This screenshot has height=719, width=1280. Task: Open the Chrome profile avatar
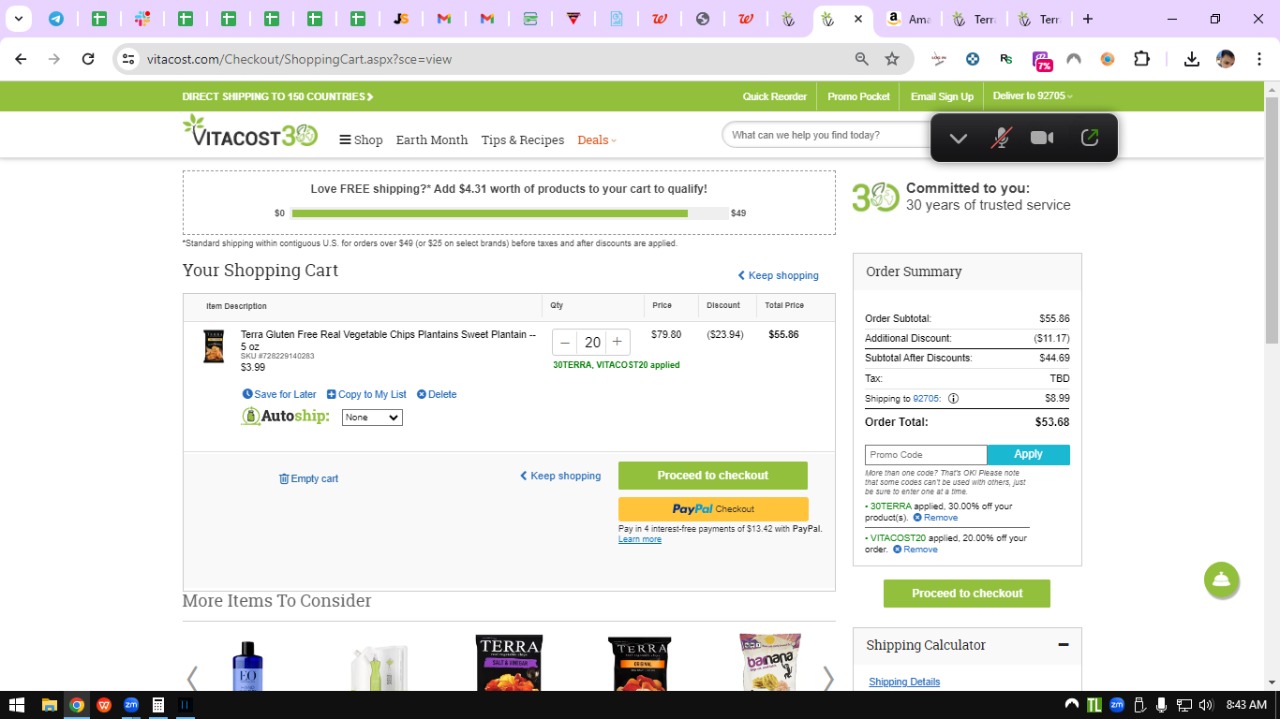point(1225,59)
